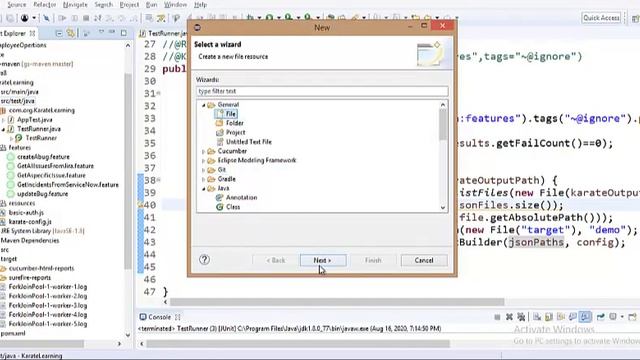This screenshot has width=640, height=360.
Task: Open ForkJoinPool-1-worker-3.log file
Action: click(x=48, y=305)
